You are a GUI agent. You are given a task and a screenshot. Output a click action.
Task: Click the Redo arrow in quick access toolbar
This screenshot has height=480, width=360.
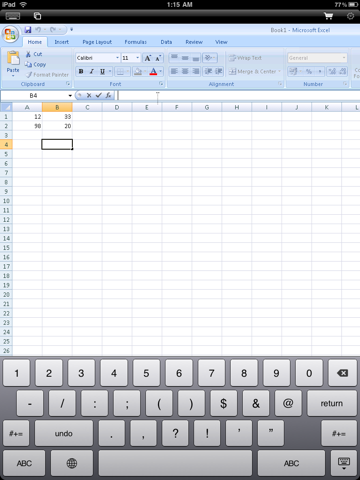tap(53, 30)
